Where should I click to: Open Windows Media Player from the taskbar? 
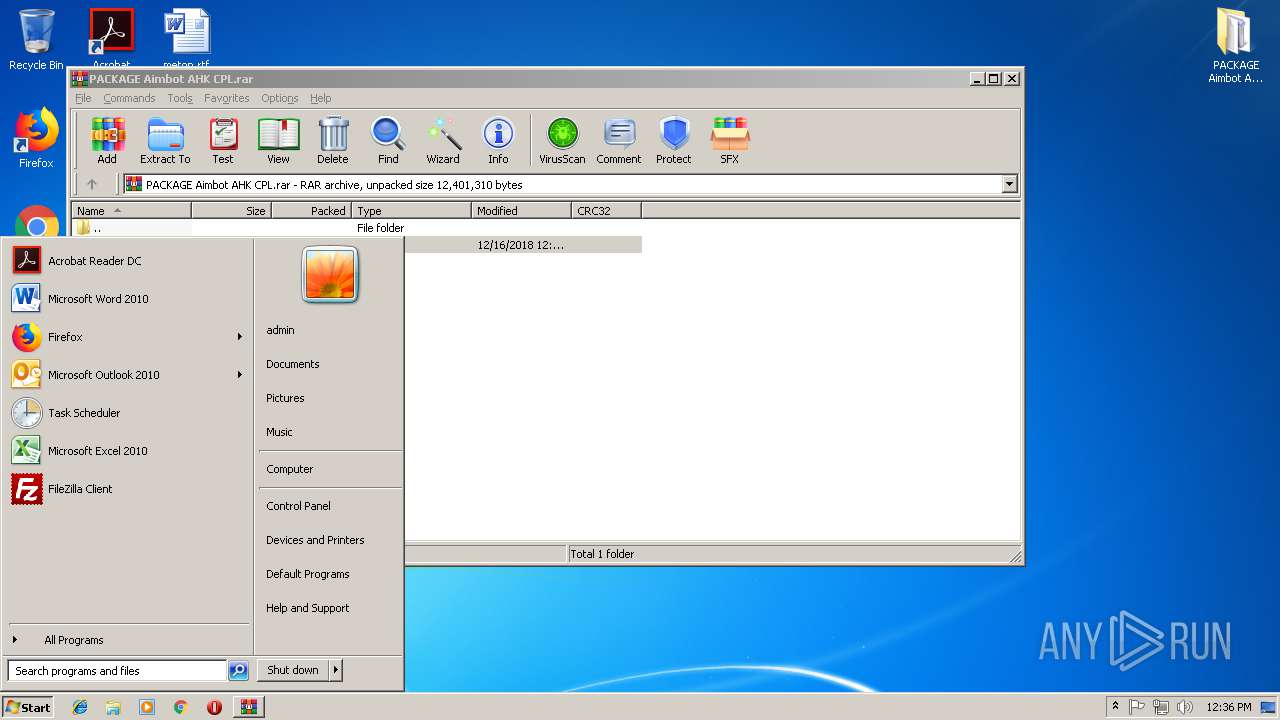[147, 707]
